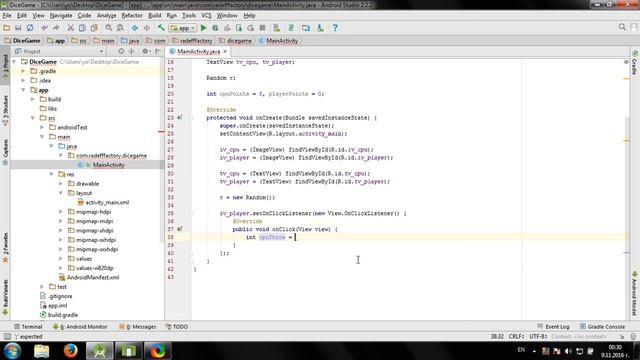Viewport: 640px width, 360px height.
Task: Run the app with green play icon
Action: coord(203,28)
